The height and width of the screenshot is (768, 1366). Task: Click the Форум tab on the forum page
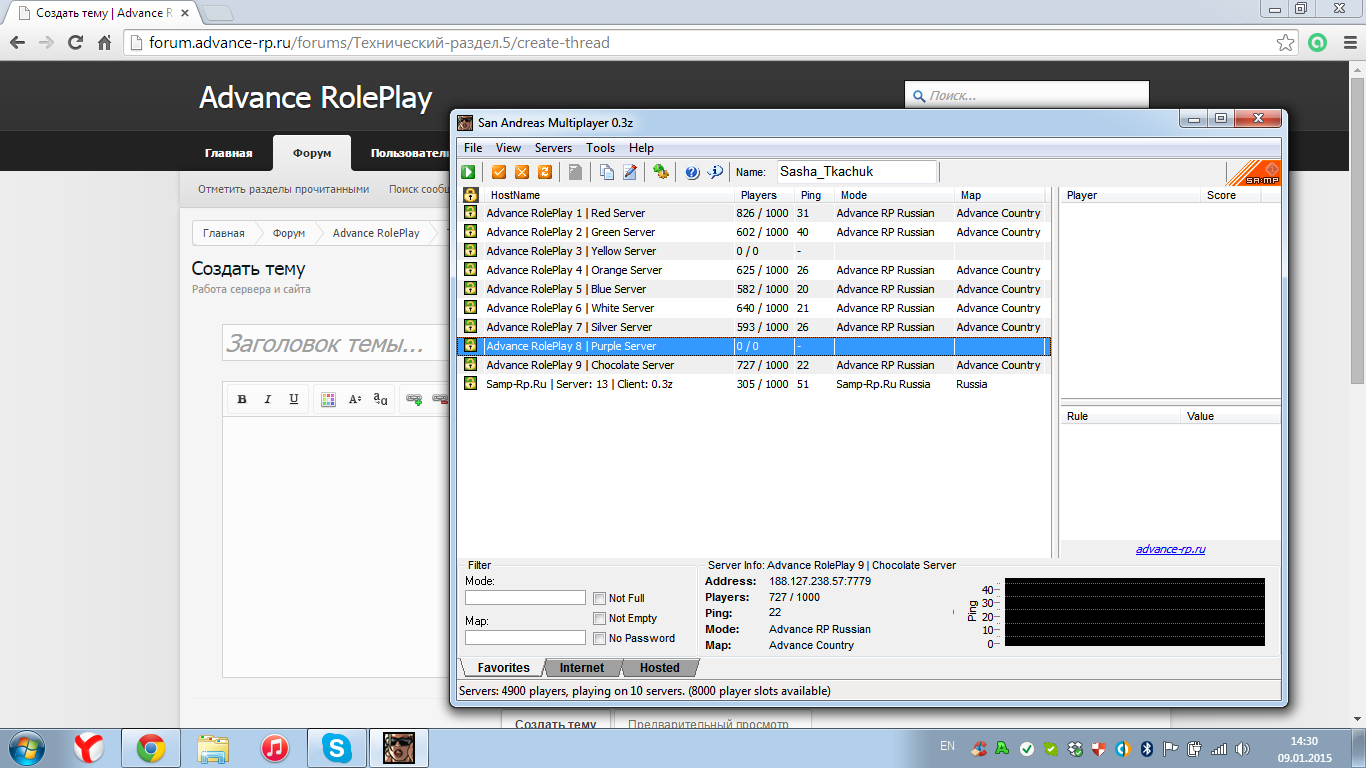point(312,153)
